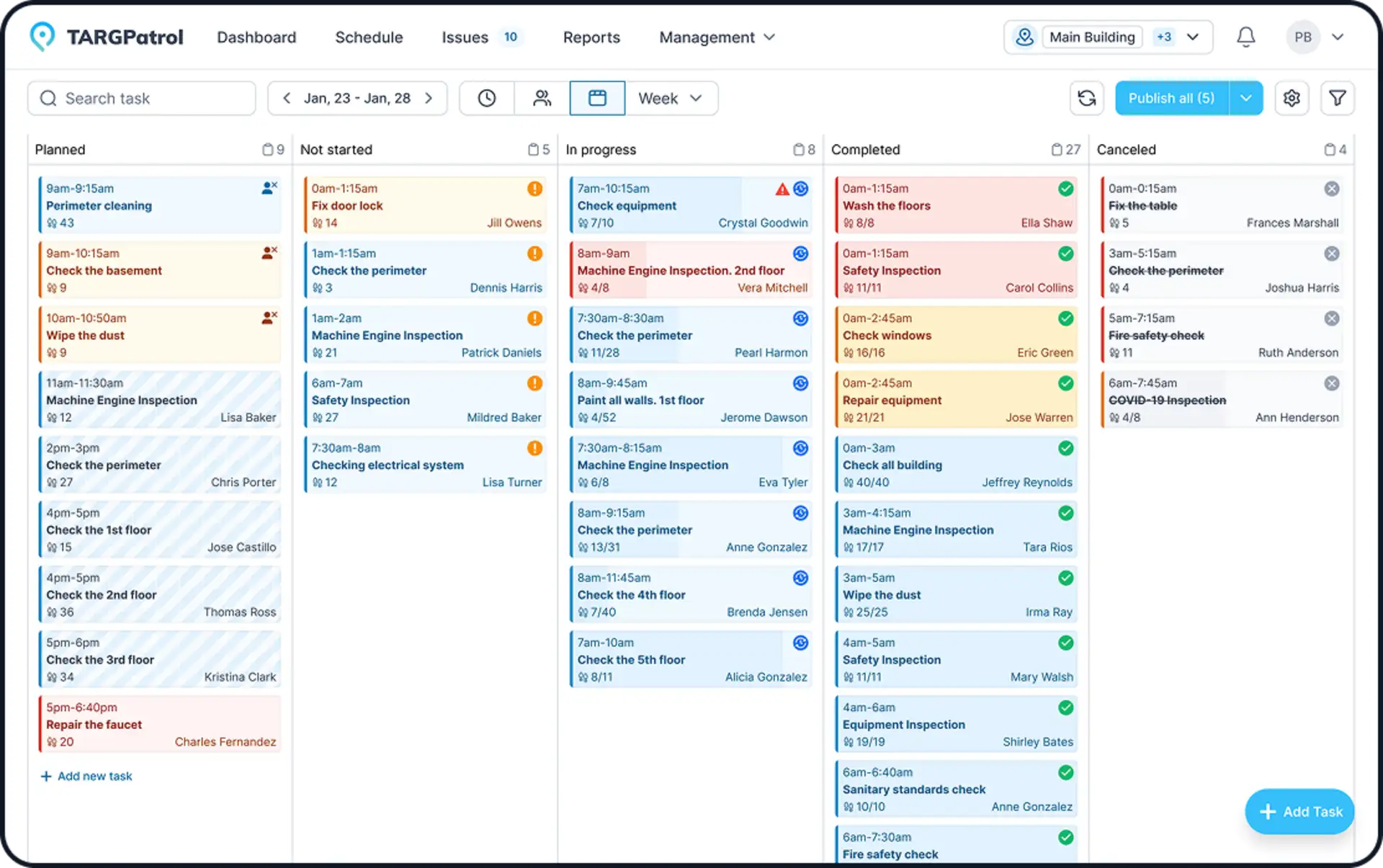Click the location pin icon near Main Building
1383x868 pixels.
pyautogui.click(x=1024, y=37)
